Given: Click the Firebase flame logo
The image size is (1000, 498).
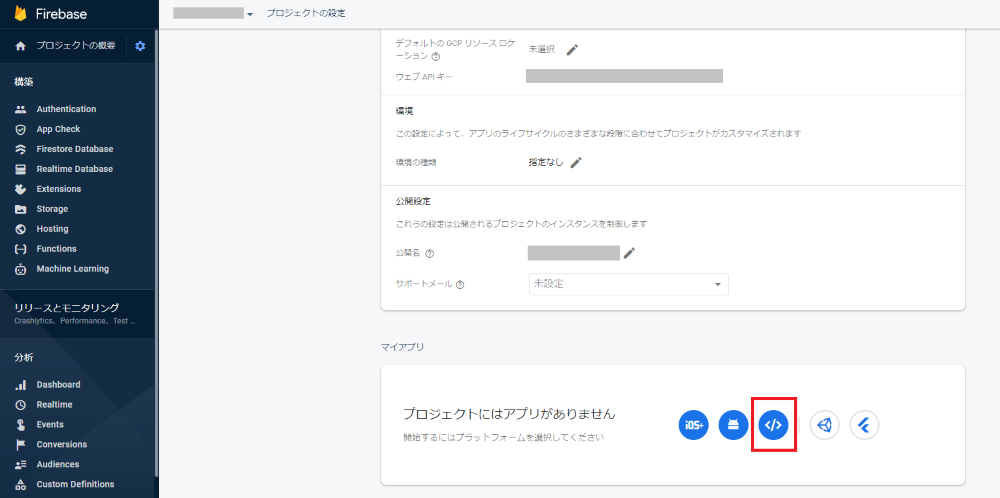Looking at the screenshot, I should pyautogui.click(x=20, y=13).
